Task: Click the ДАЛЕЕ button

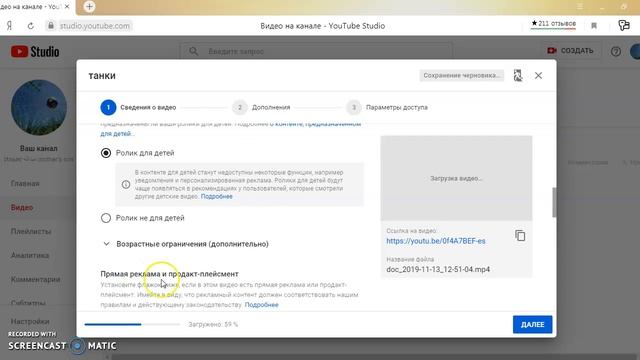Action: (x=532, y=324)
